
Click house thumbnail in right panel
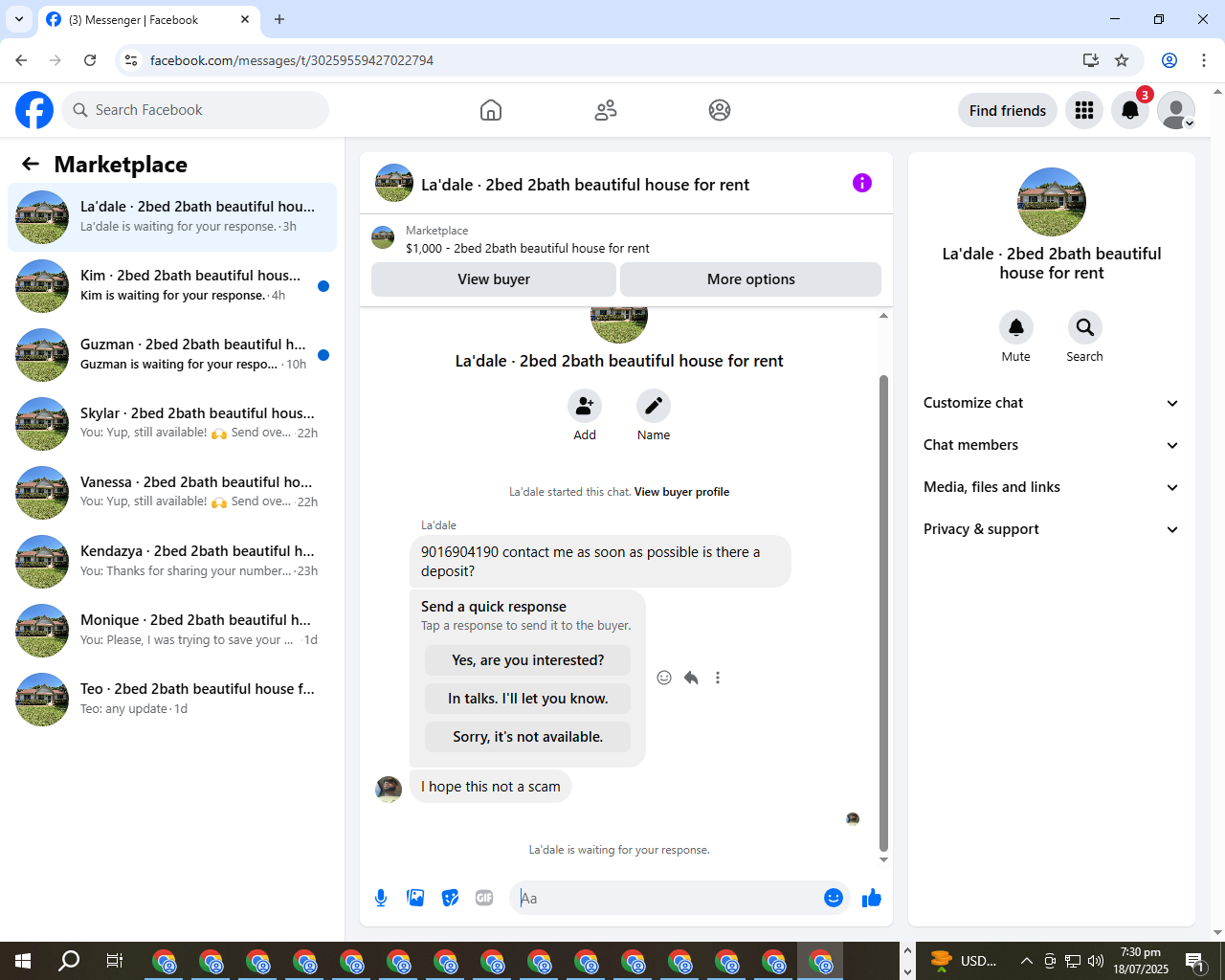click(1052, 202)
